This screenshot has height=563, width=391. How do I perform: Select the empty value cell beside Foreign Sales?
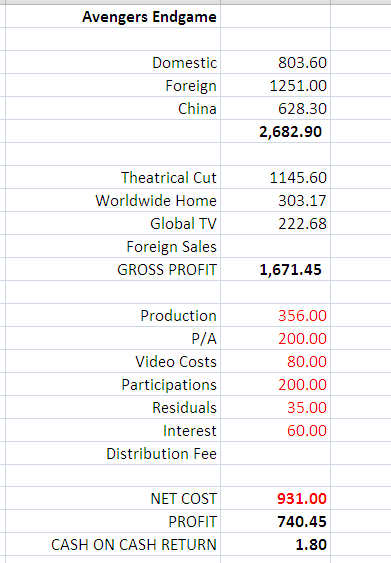point(275,246)
